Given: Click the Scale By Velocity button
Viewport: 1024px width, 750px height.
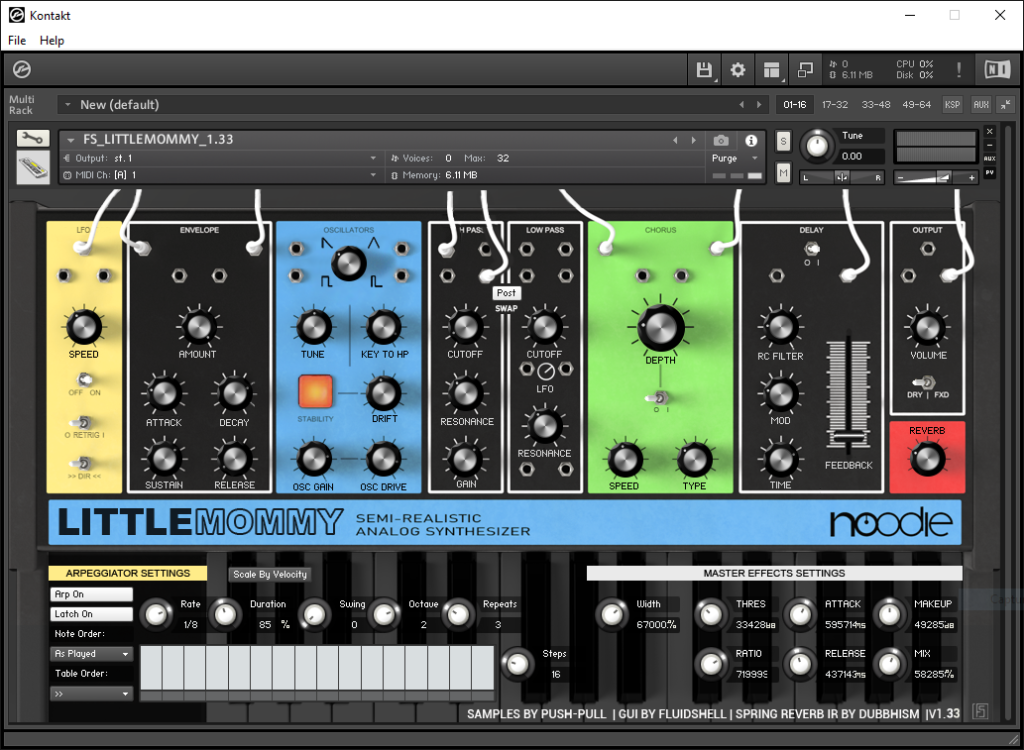Looking at the screenshot, I should click(x=270, y=574).
